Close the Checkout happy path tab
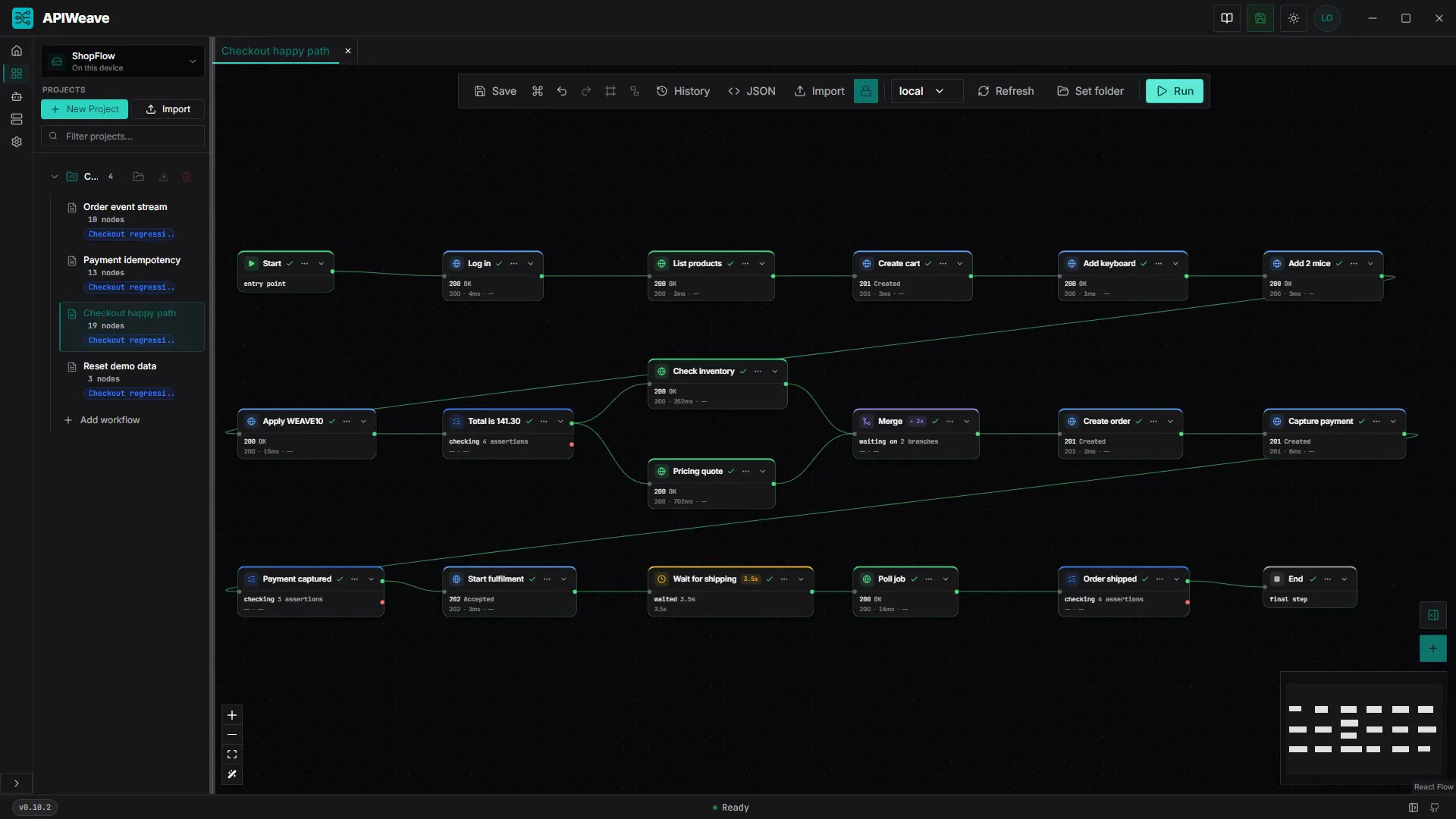Screen dimensions: 1456x819 348,51
